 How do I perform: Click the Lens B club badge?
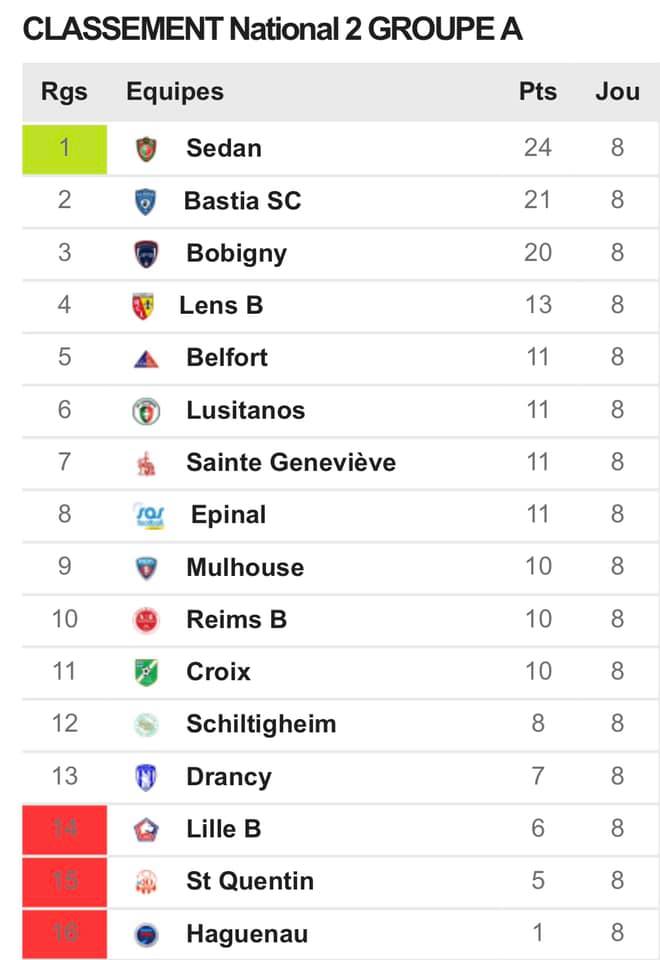coord(143,306)
